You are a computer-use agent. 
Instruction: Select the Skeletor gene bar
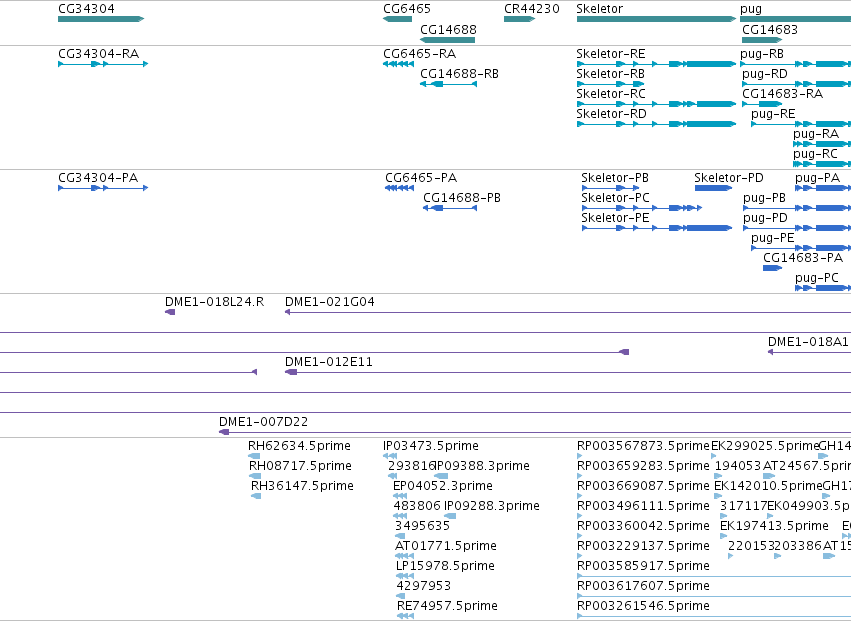656,19
